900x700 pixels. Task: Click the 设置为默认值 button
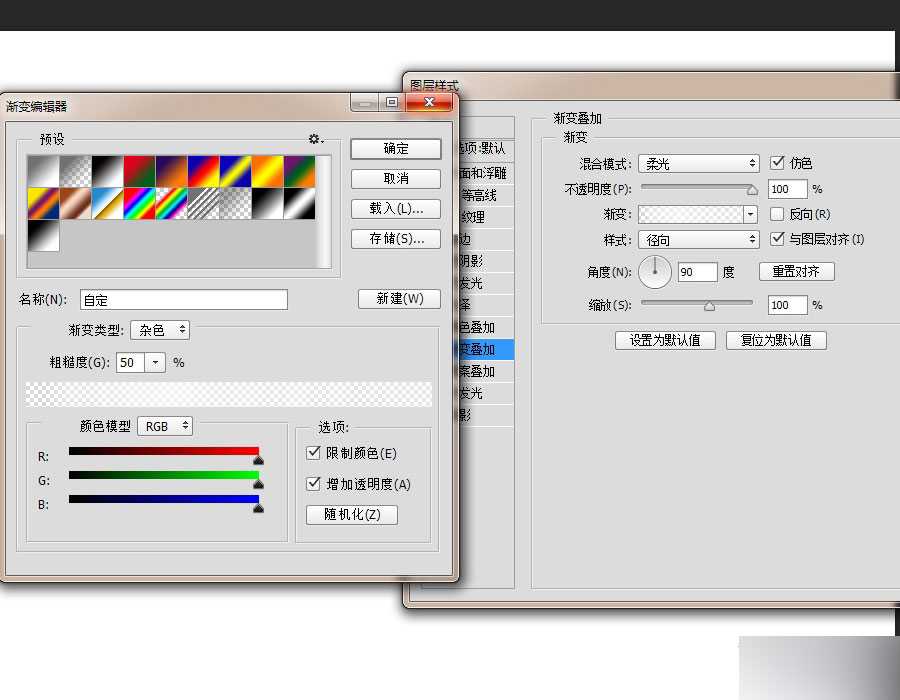tap(665, 340)
